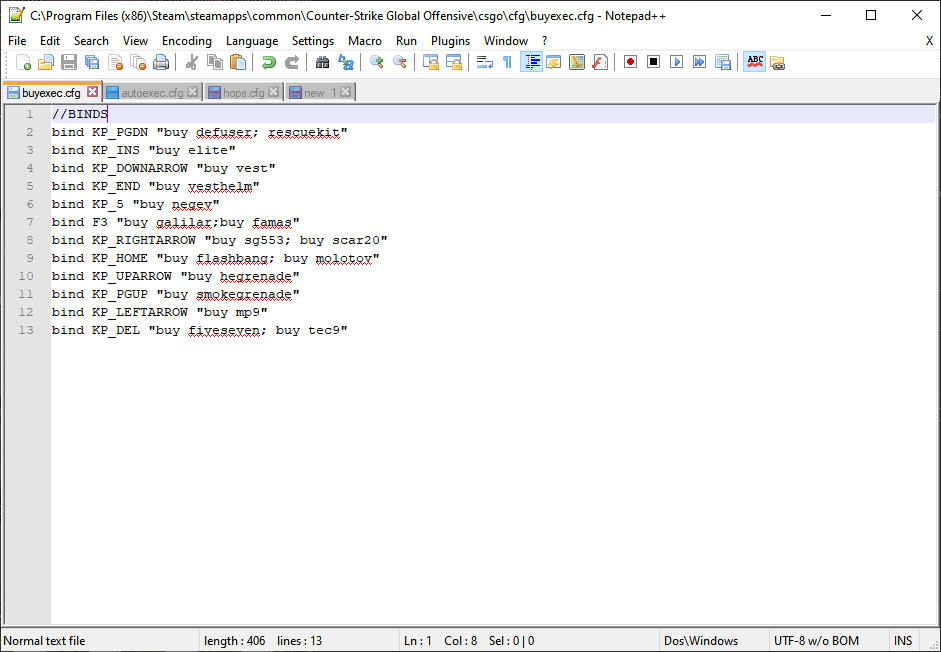Create a new file with toolbar icon
Viewport: 941px width, 652px height.
23,62
